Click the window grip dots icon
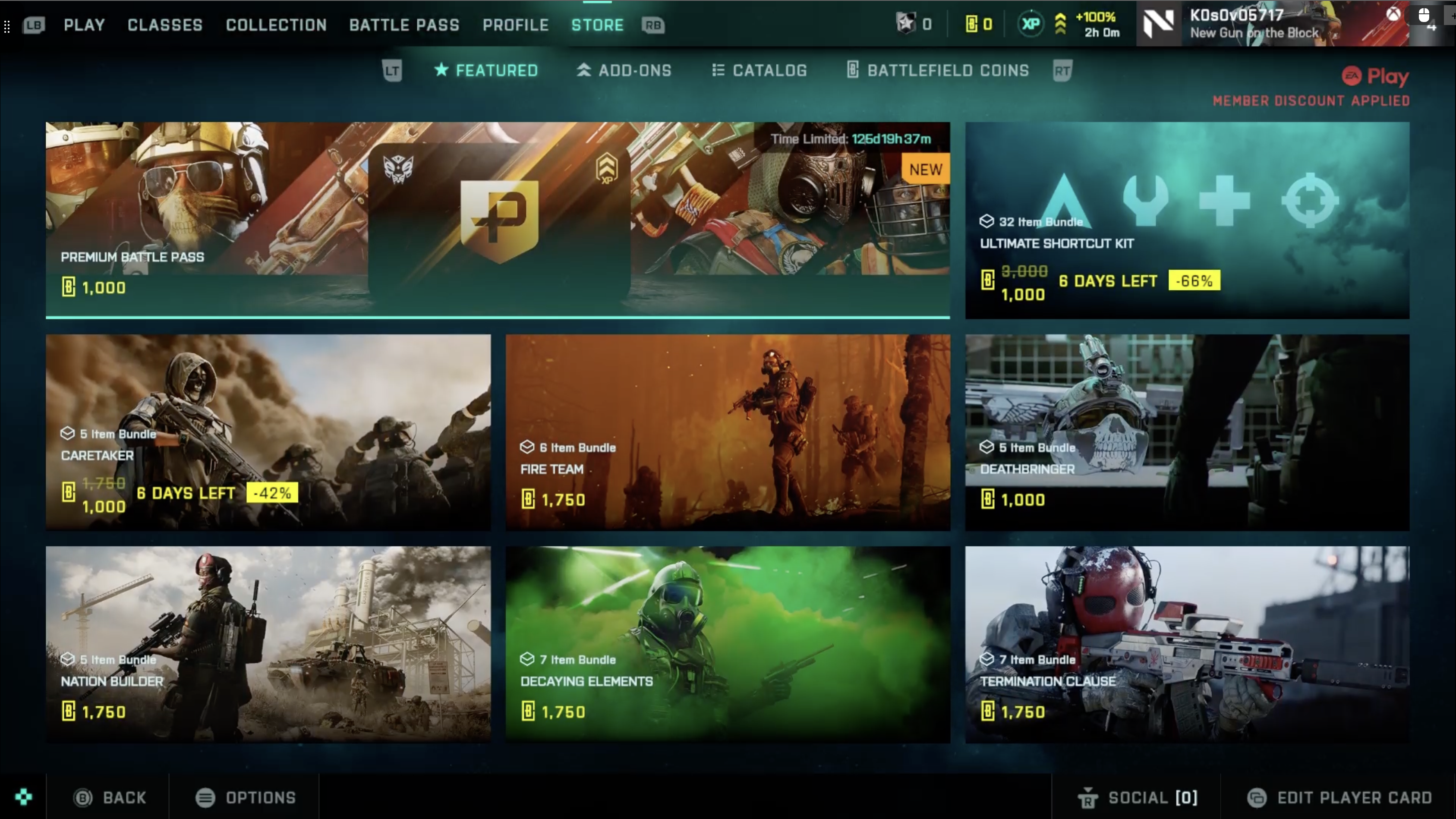This screenshot has width=1456, height=819. click(7, 26)
